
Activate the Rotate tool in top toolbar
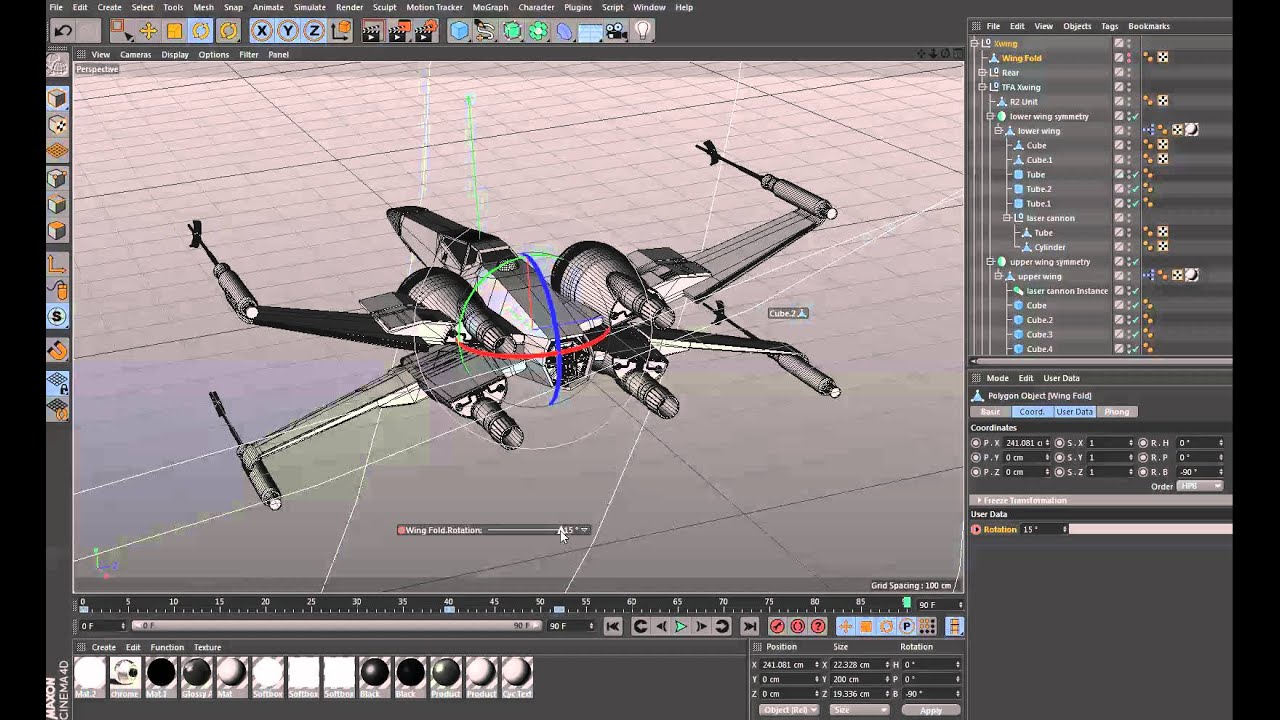pyautogui.click(x=201, y=31)
